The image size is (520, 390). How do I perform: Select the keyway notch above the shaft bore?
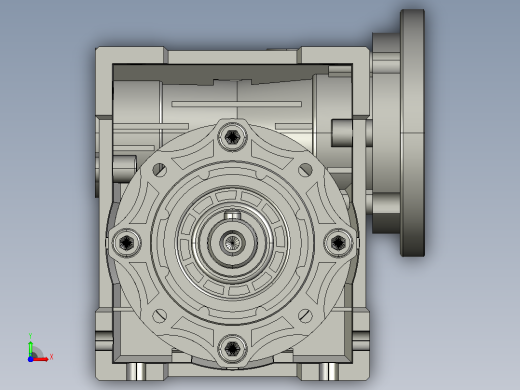(232, 215)
